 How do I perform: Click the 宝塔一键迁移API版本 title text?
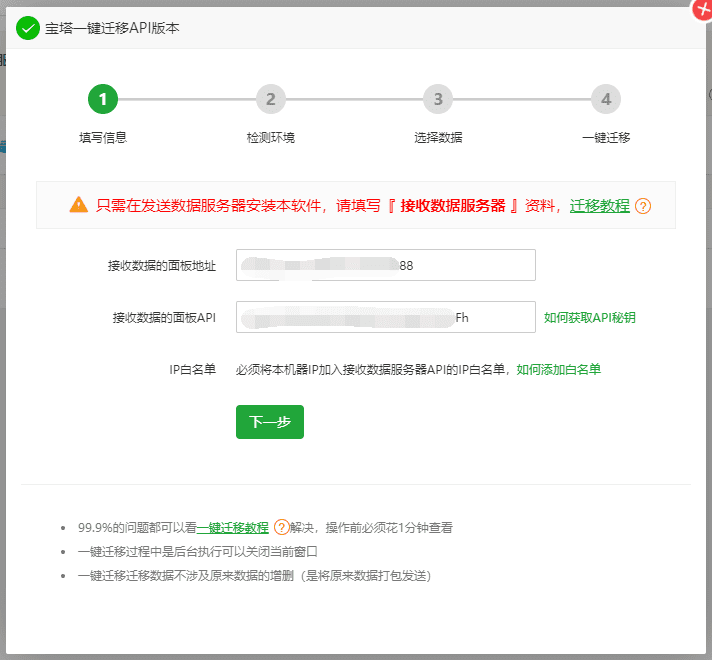112,28
